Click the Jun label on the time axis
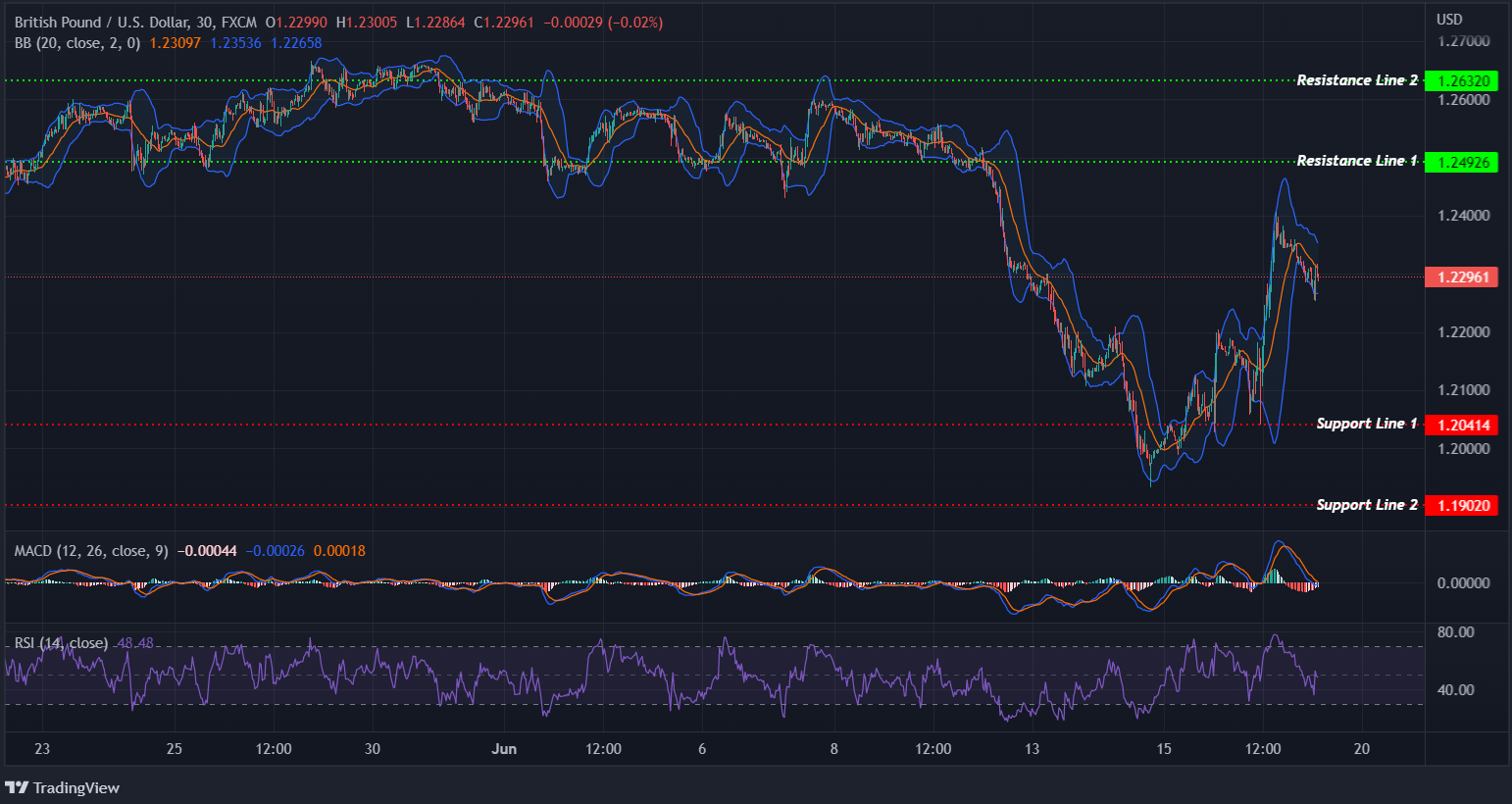The height and width of the screenshot is (804, 1512). (505, 748)
